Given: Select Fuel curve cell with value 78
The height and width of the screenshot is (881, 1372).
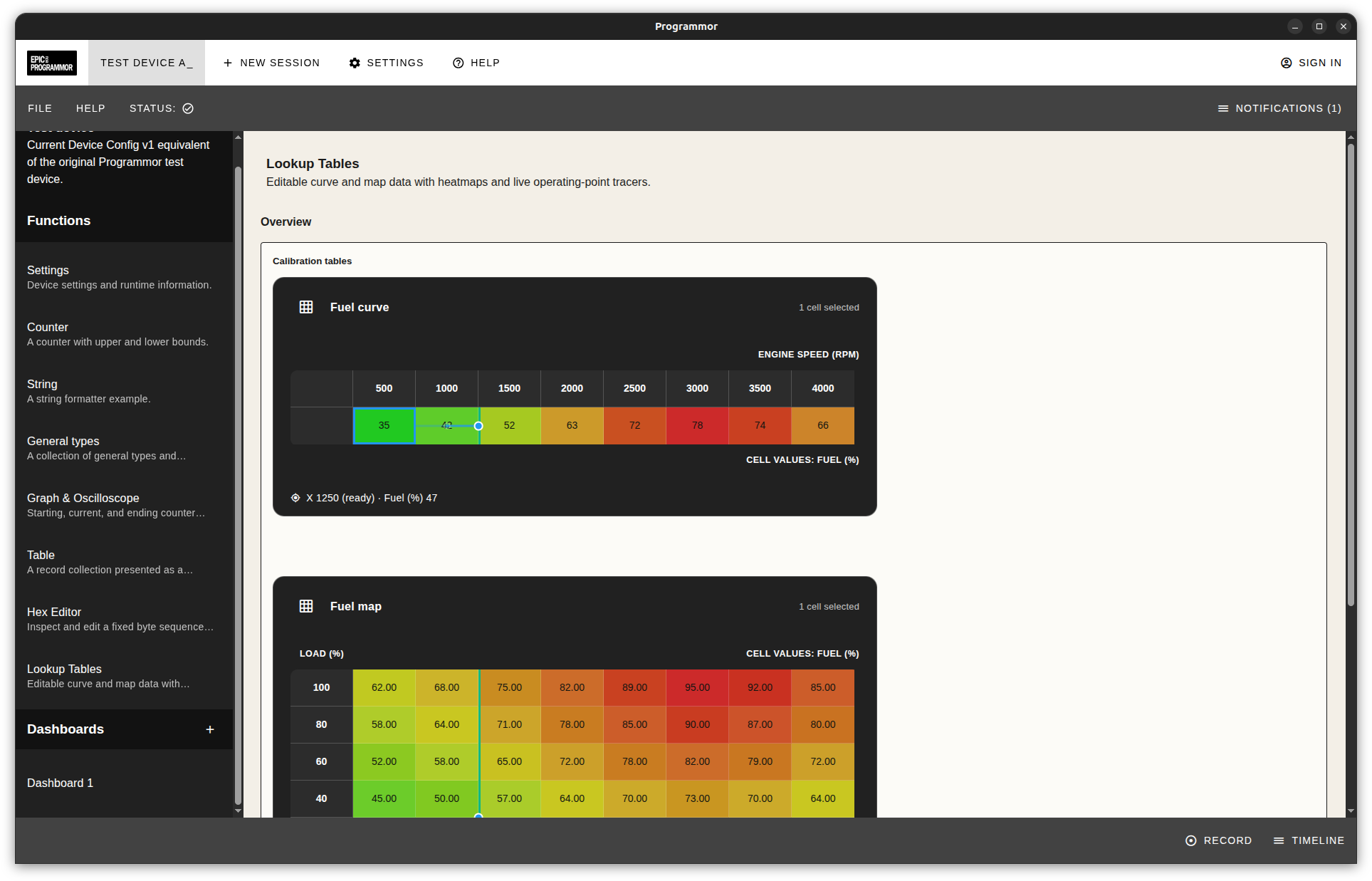Looking at the screenshot, I should (697, 425).
